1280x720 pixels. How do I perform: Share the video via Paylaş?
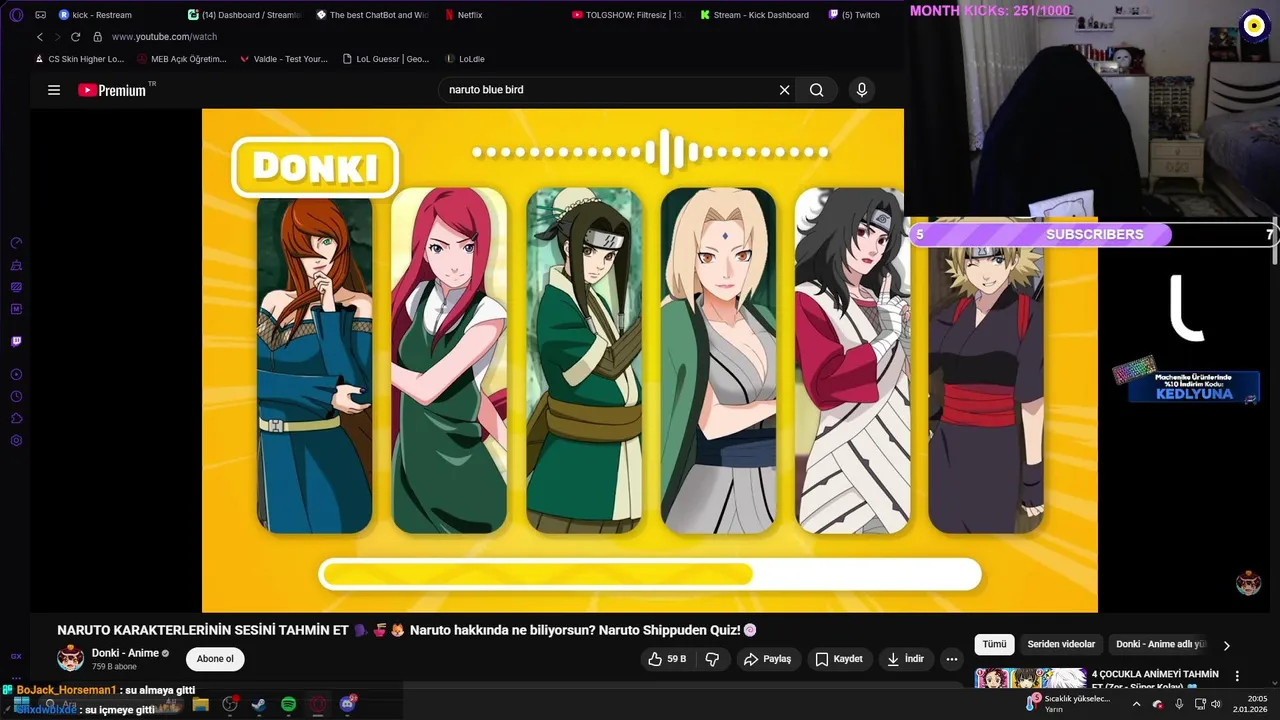[x=767, y=659]
